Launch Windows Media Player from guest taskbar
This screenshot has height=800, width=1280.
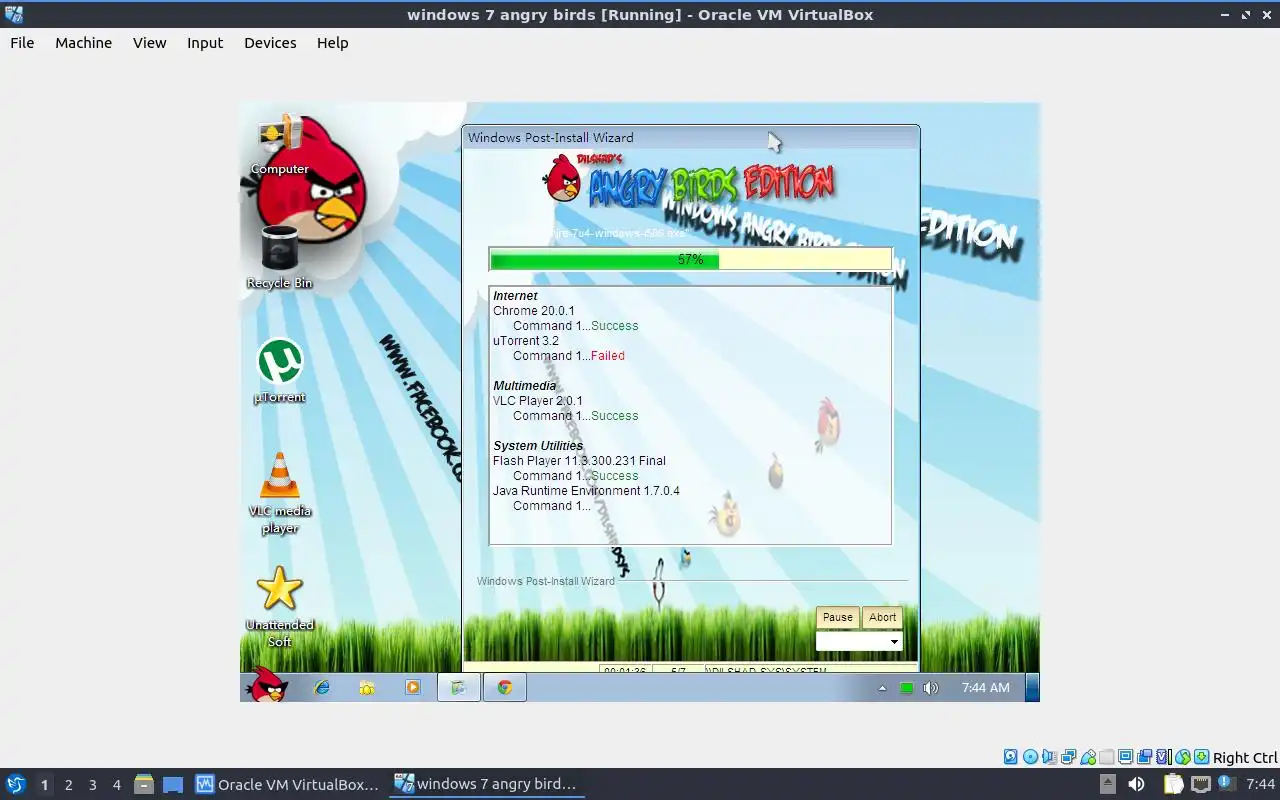(412, 687)
